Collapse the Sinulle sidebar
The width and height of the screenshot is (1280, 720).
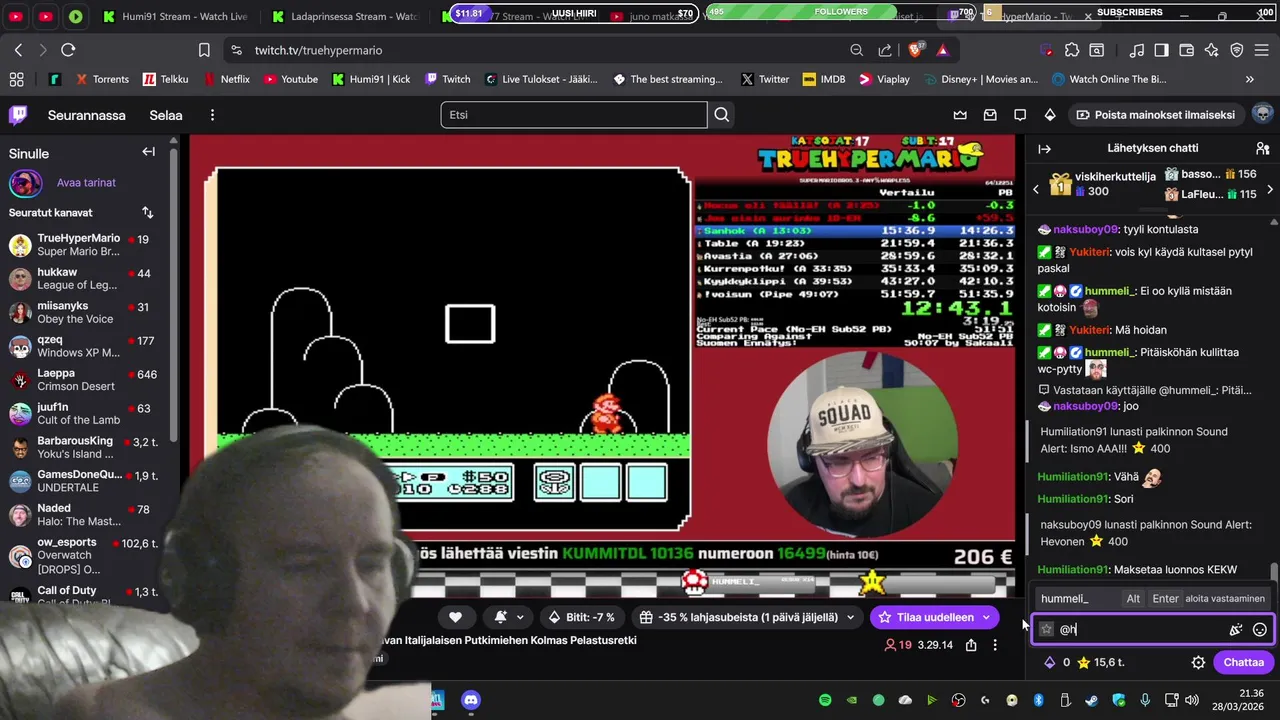tap(148, 152)
